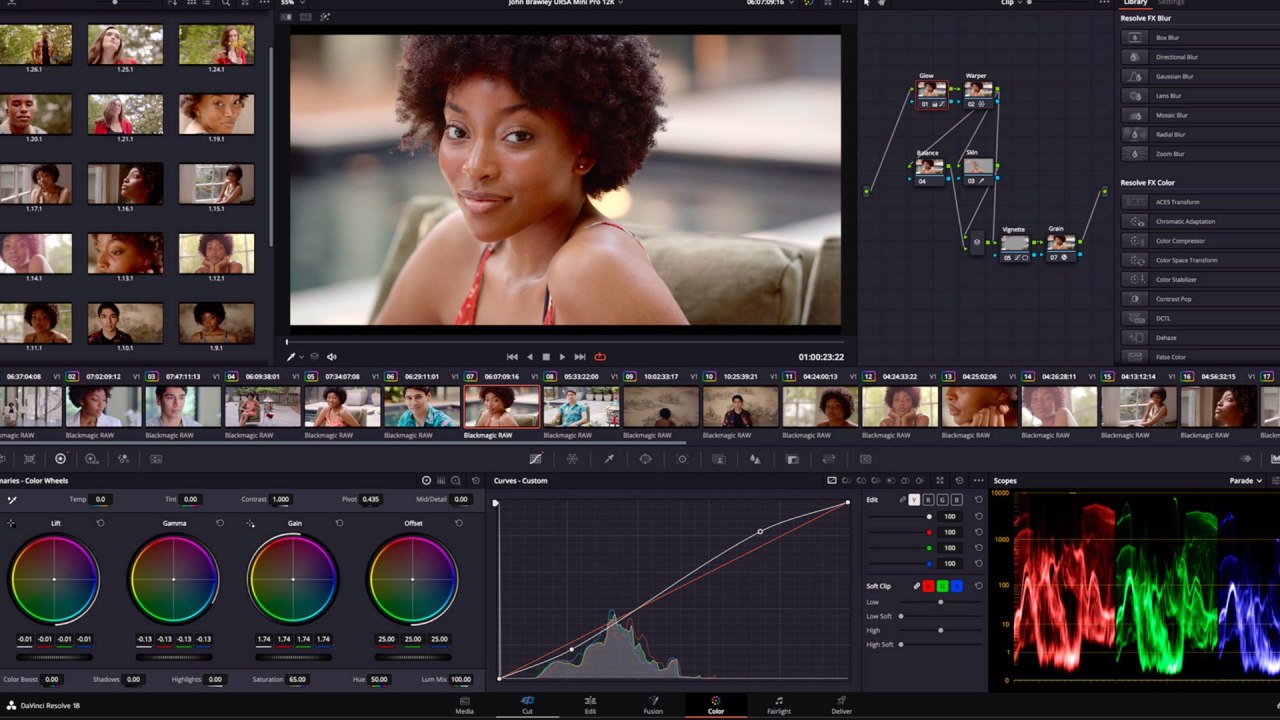This screenshot has height=720, width=1280.
Task: Open the Motion Effects palette icon
Action: [x=155, y=459]
